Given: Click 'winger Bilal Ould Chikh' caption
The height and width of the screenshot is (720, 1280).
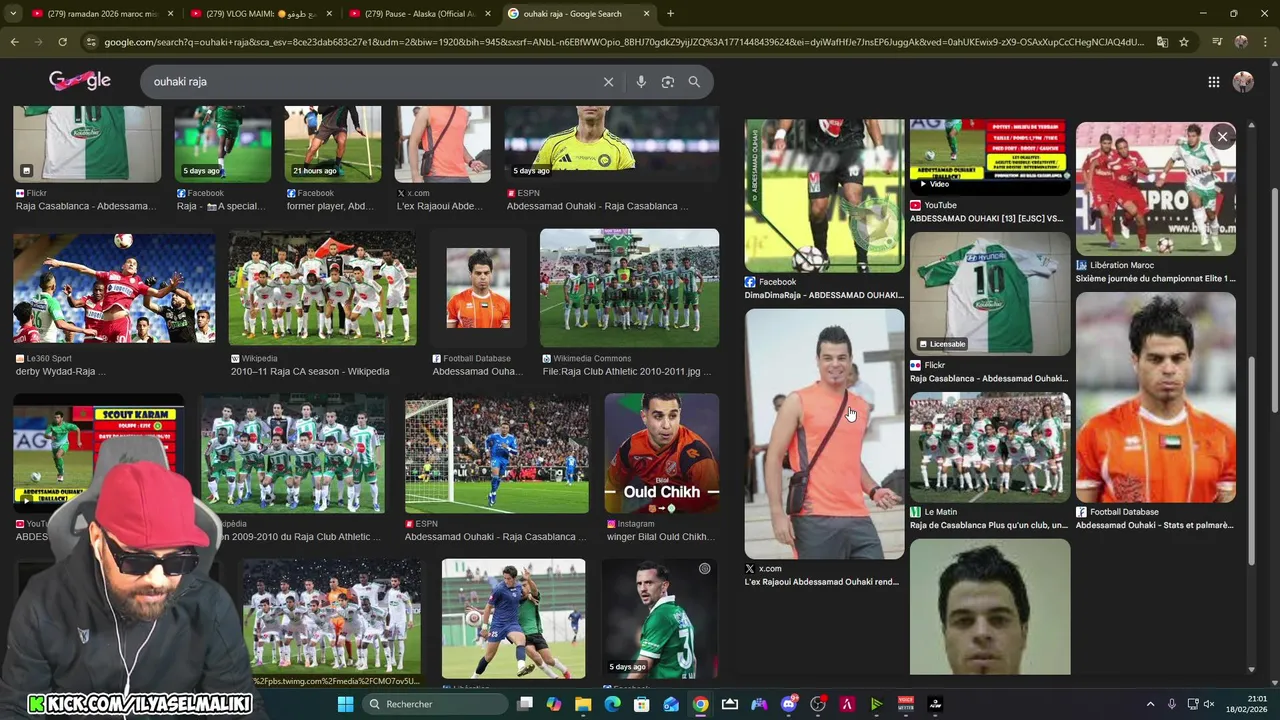Looking at the screenshot, I should click(661, 537).
